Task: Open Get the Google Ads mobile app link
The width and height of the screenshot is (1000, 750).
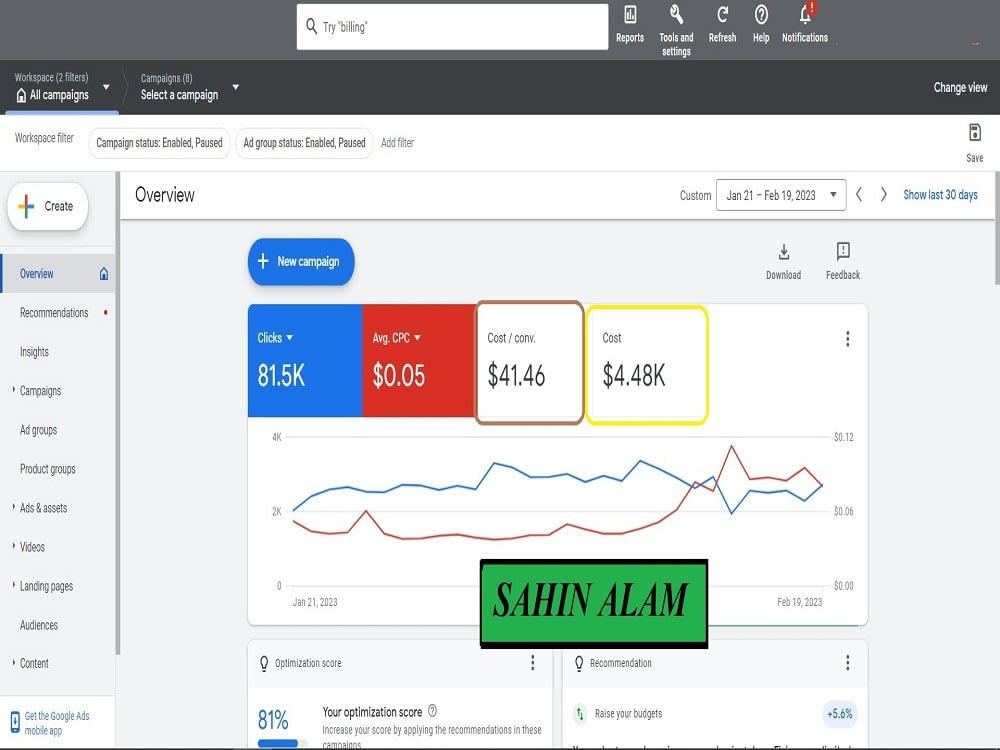Action: (x=57, y=723)
